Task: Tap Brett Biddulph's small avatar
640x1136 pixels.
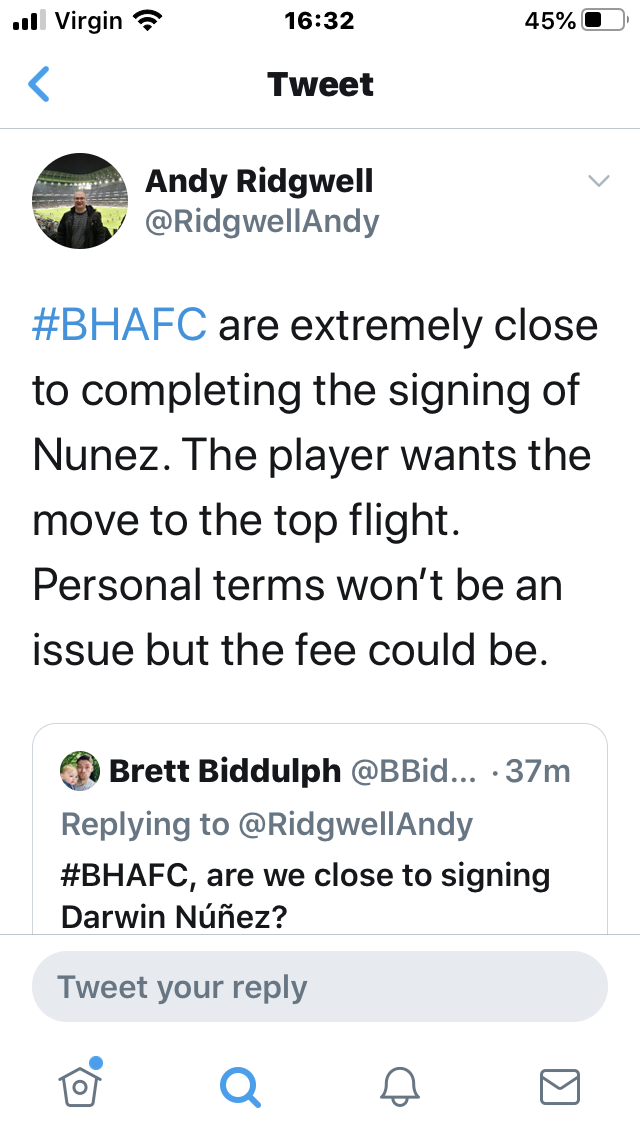Action: click(x=80, y=771)
